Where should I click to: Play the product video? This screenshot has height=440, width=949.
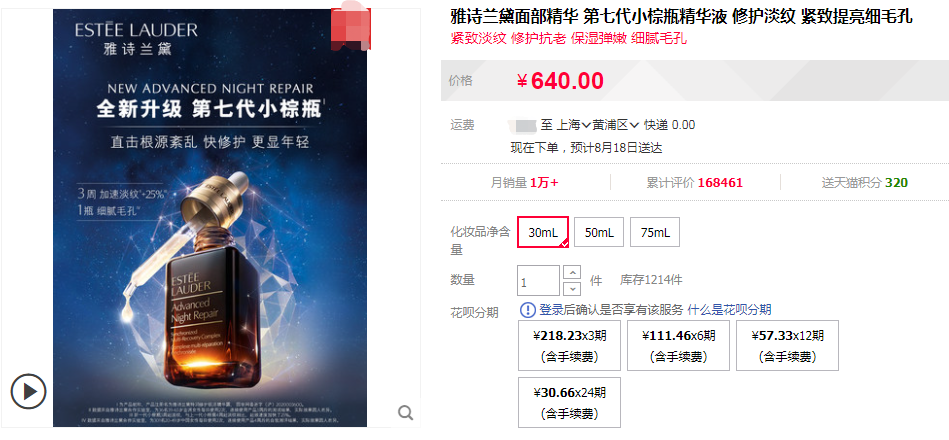(28, 391)
